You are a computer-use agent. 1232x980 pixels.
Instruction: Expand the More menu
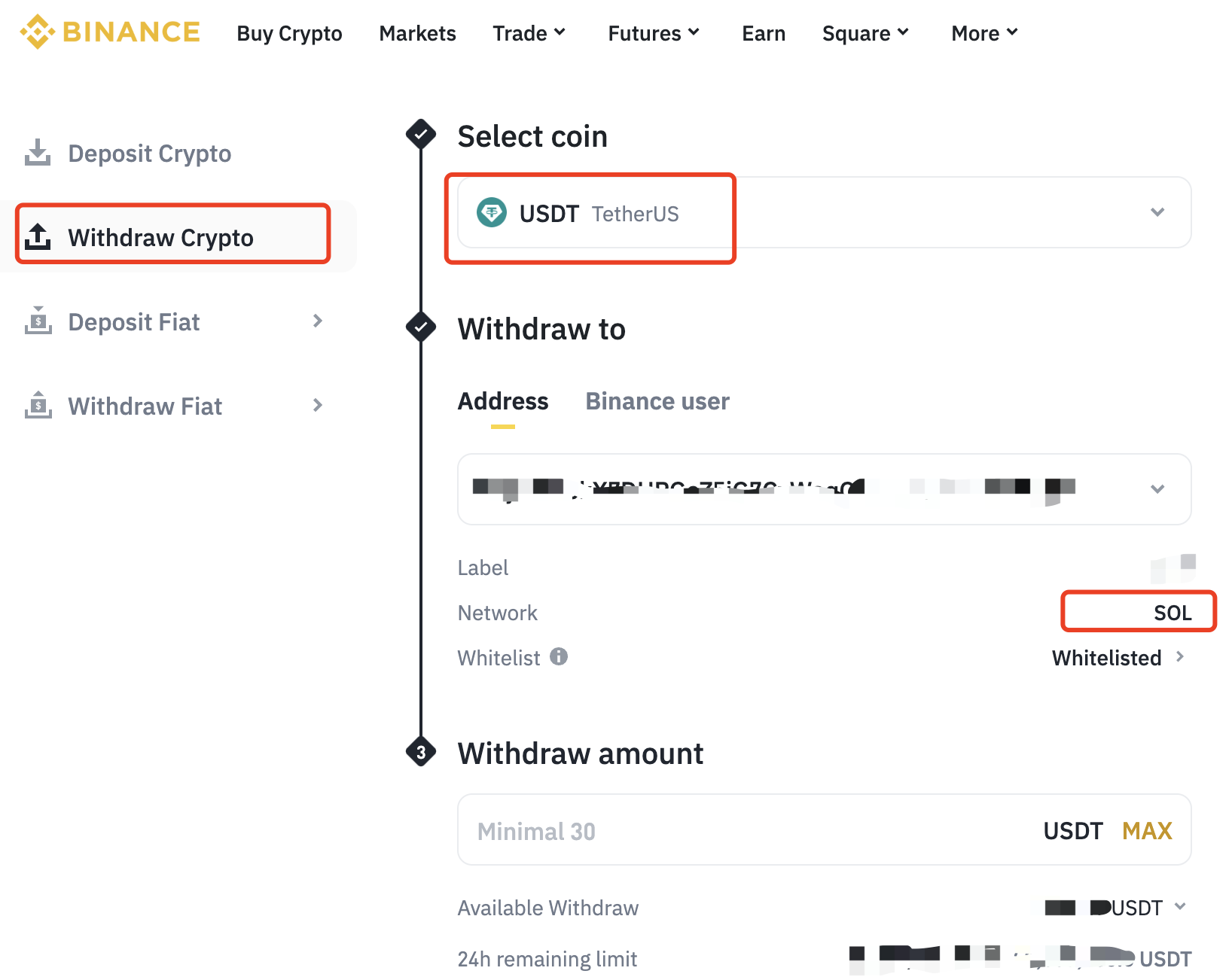(985, 33)
